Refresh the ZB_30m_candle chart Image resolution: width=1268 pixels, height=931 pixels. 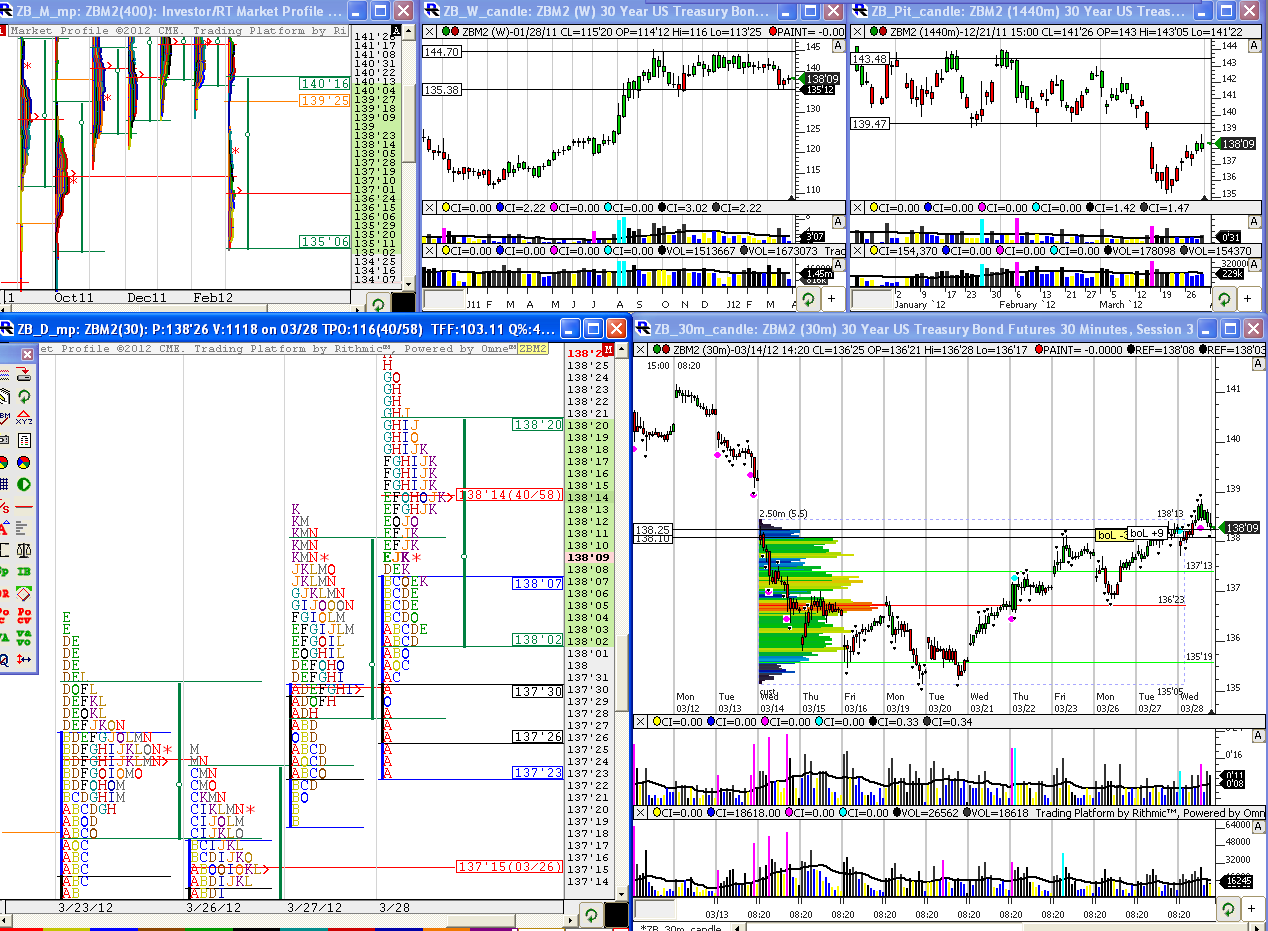tap(1228, 909)
